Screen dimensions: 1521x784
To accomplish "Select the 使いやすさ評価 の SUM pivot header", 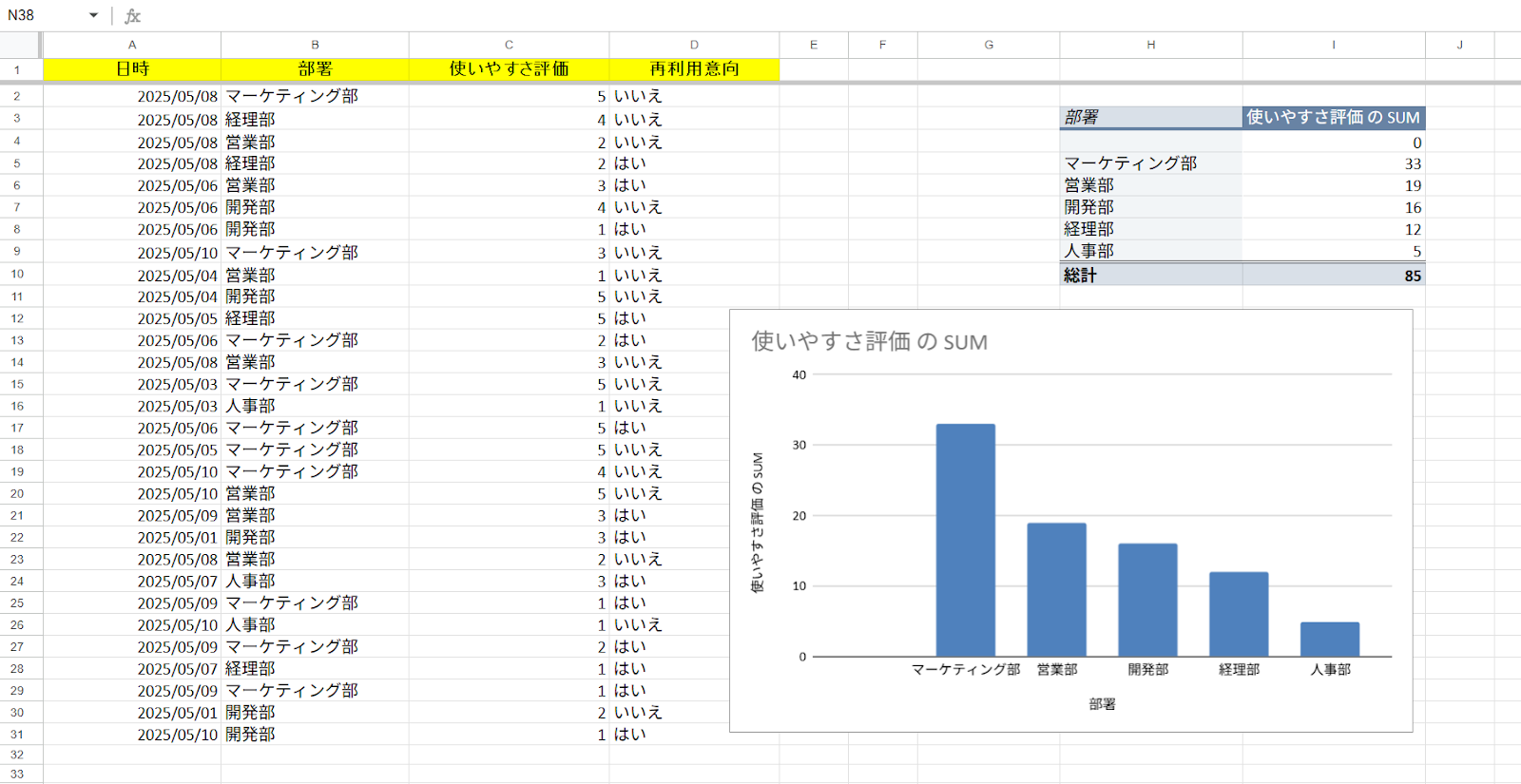I will click(1333, 117).
